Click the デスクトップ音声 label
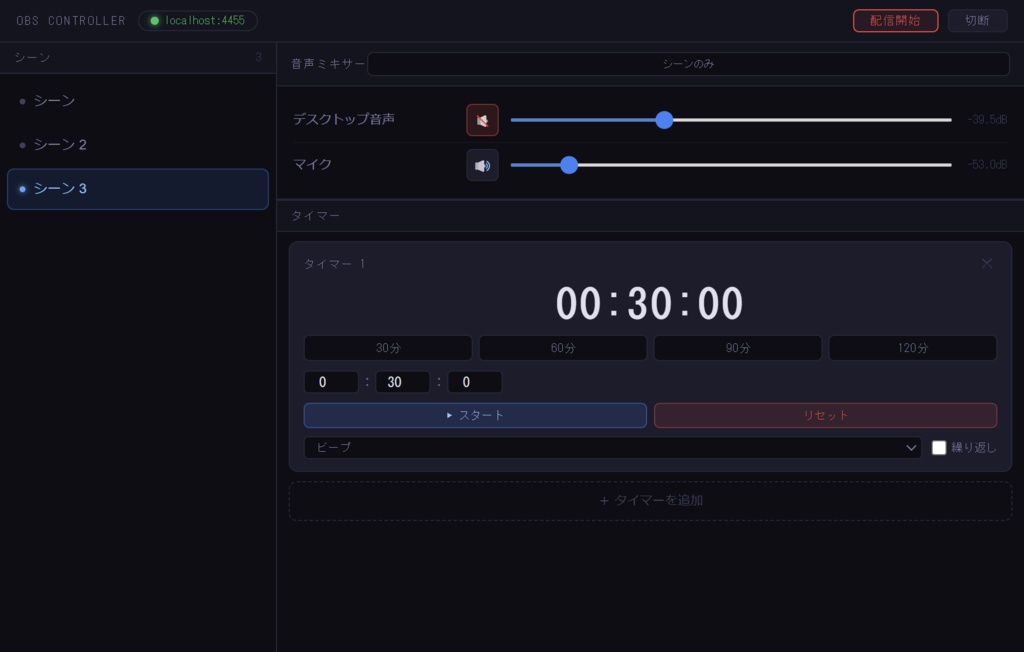Viewport: 1024px width, 652px height. [x=344, y=119]
